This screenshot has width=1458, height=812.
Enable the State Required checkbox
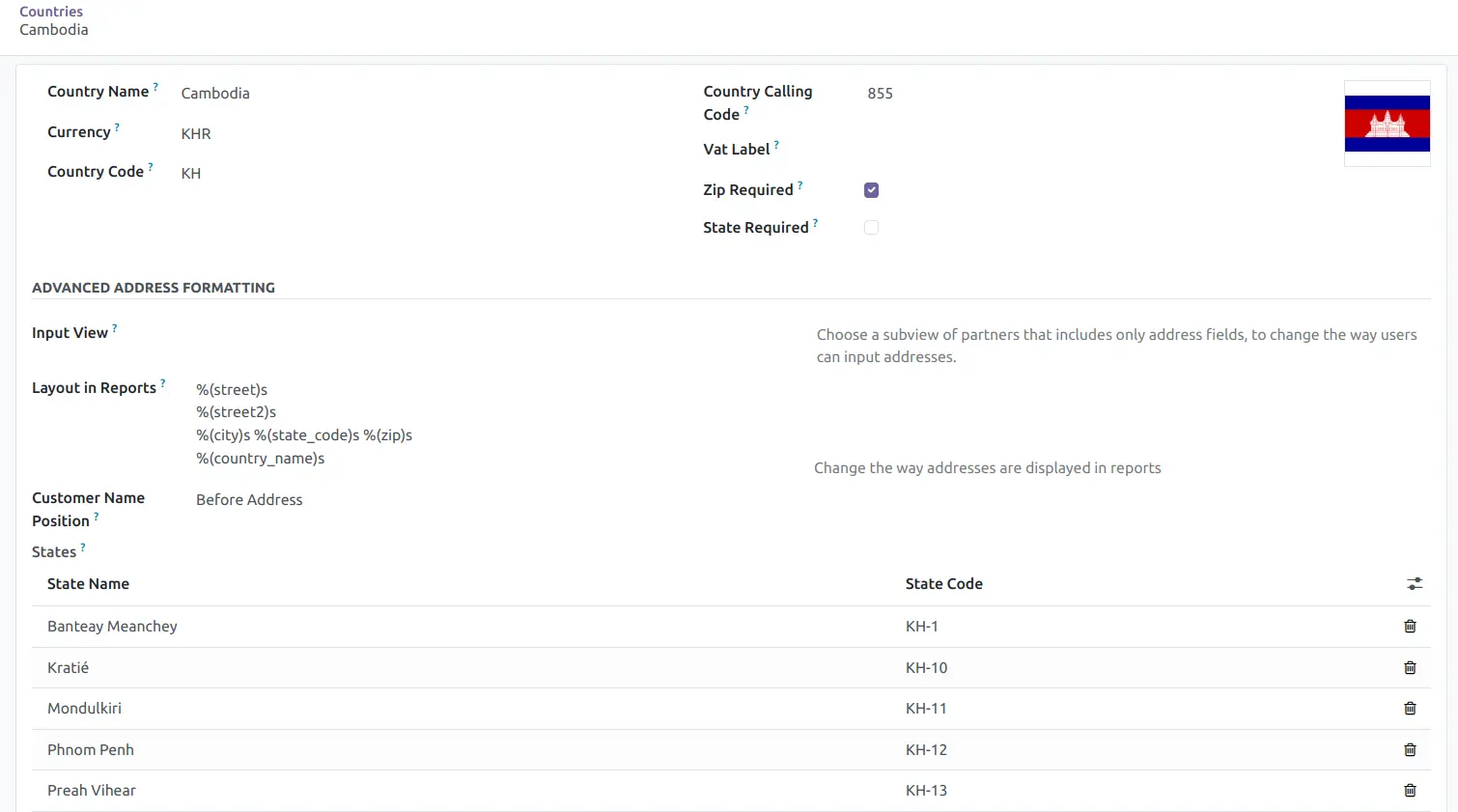click(x=871, y=228)
